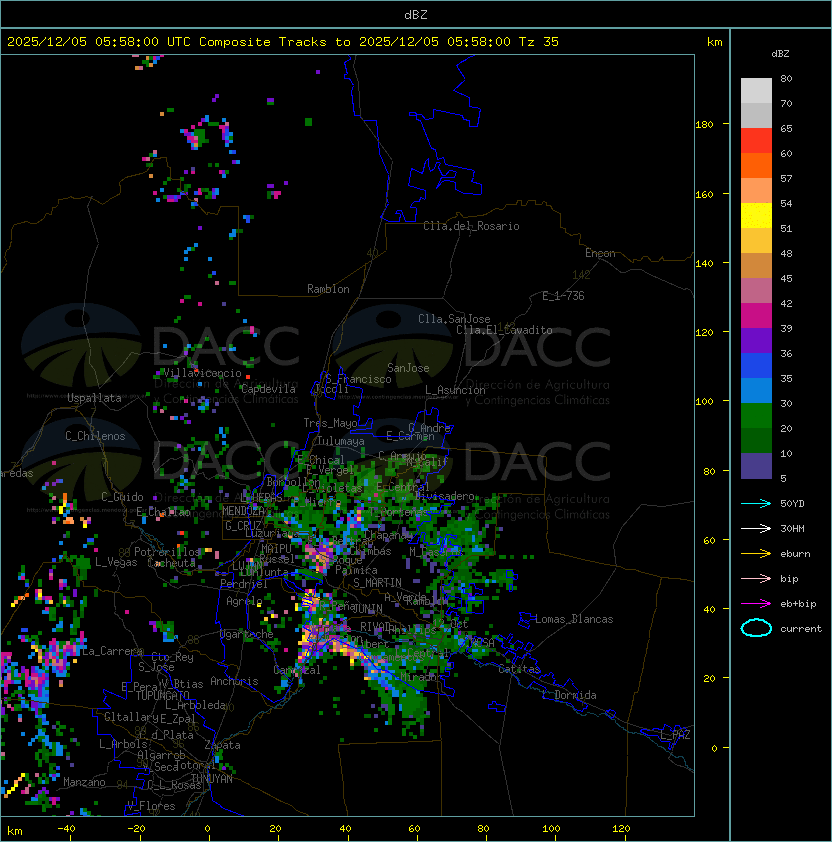This screenshot has height=842, width=832.
Task: Click the magenta eb+bip arrow in legend
Action: (x=756, y=604)
